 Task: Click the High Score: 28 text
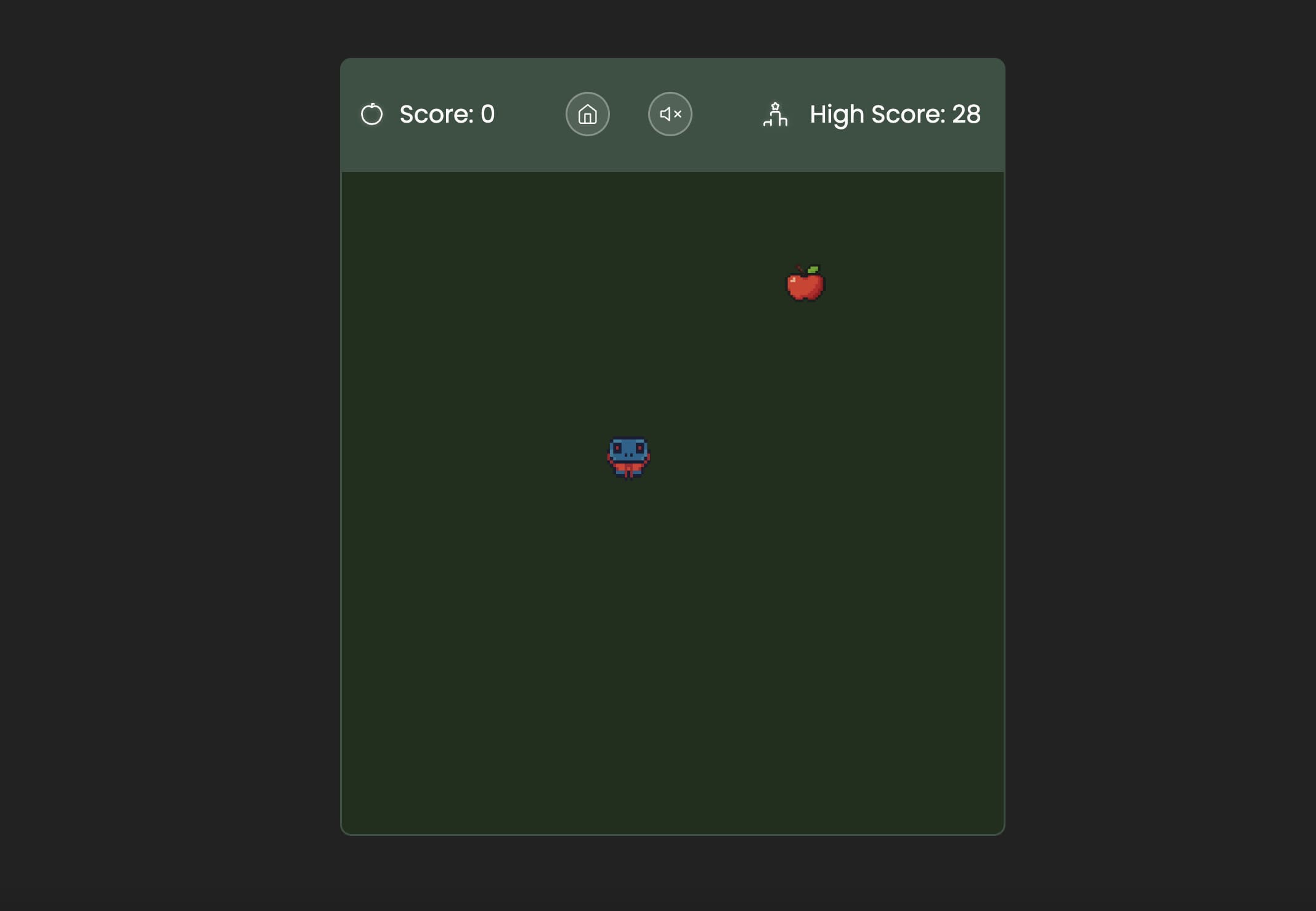point(895,114)
